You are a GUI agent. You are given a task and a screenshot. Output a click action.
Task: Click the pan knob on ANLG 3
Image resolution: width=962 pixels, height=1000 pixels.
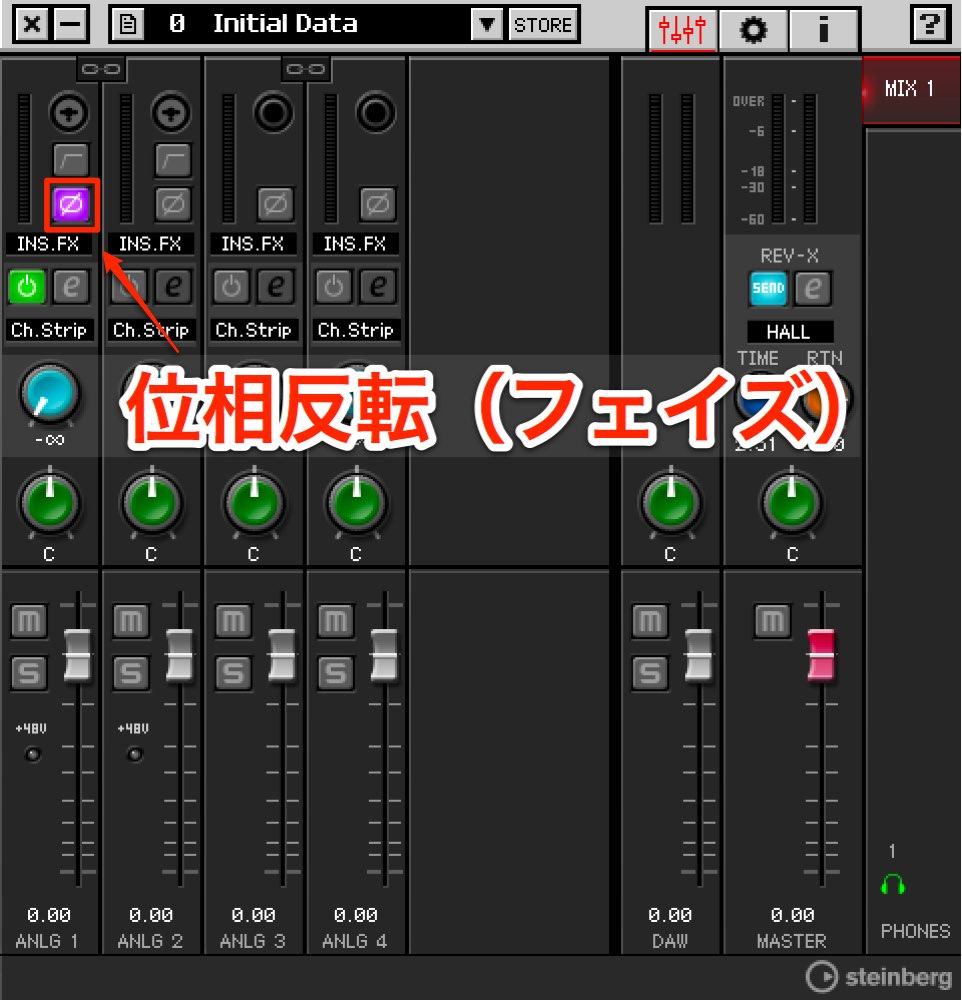255,504
